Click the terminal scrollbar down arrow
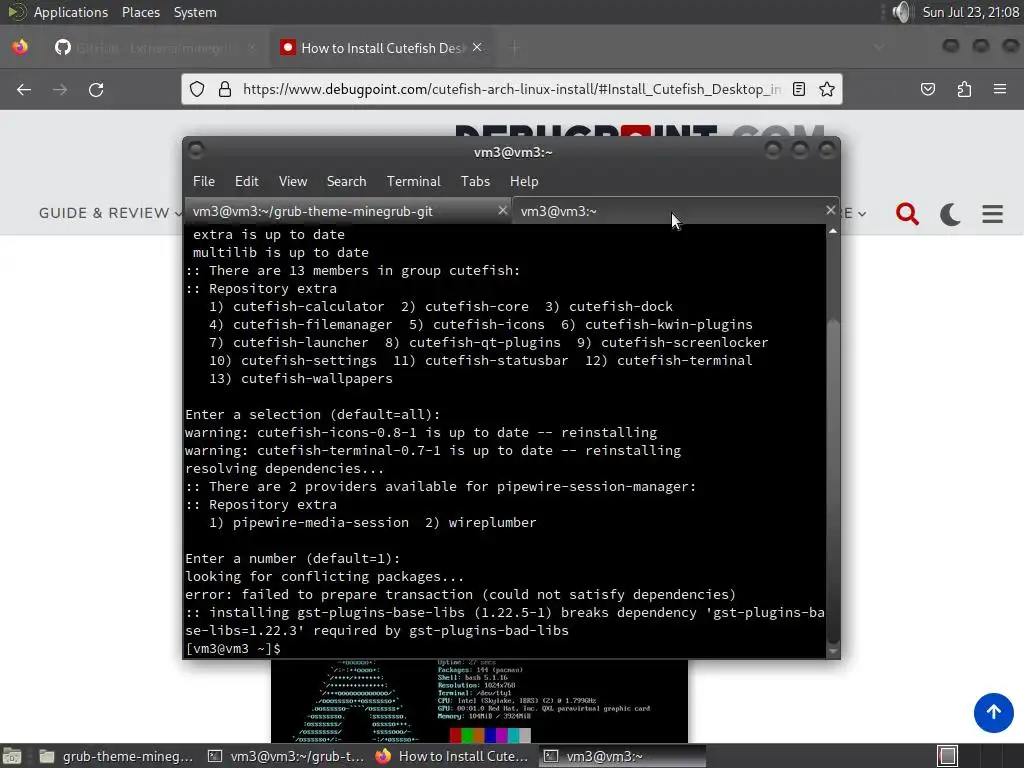Image resolution: width=1024 pixels, height=768 pixels. point(833,650)
